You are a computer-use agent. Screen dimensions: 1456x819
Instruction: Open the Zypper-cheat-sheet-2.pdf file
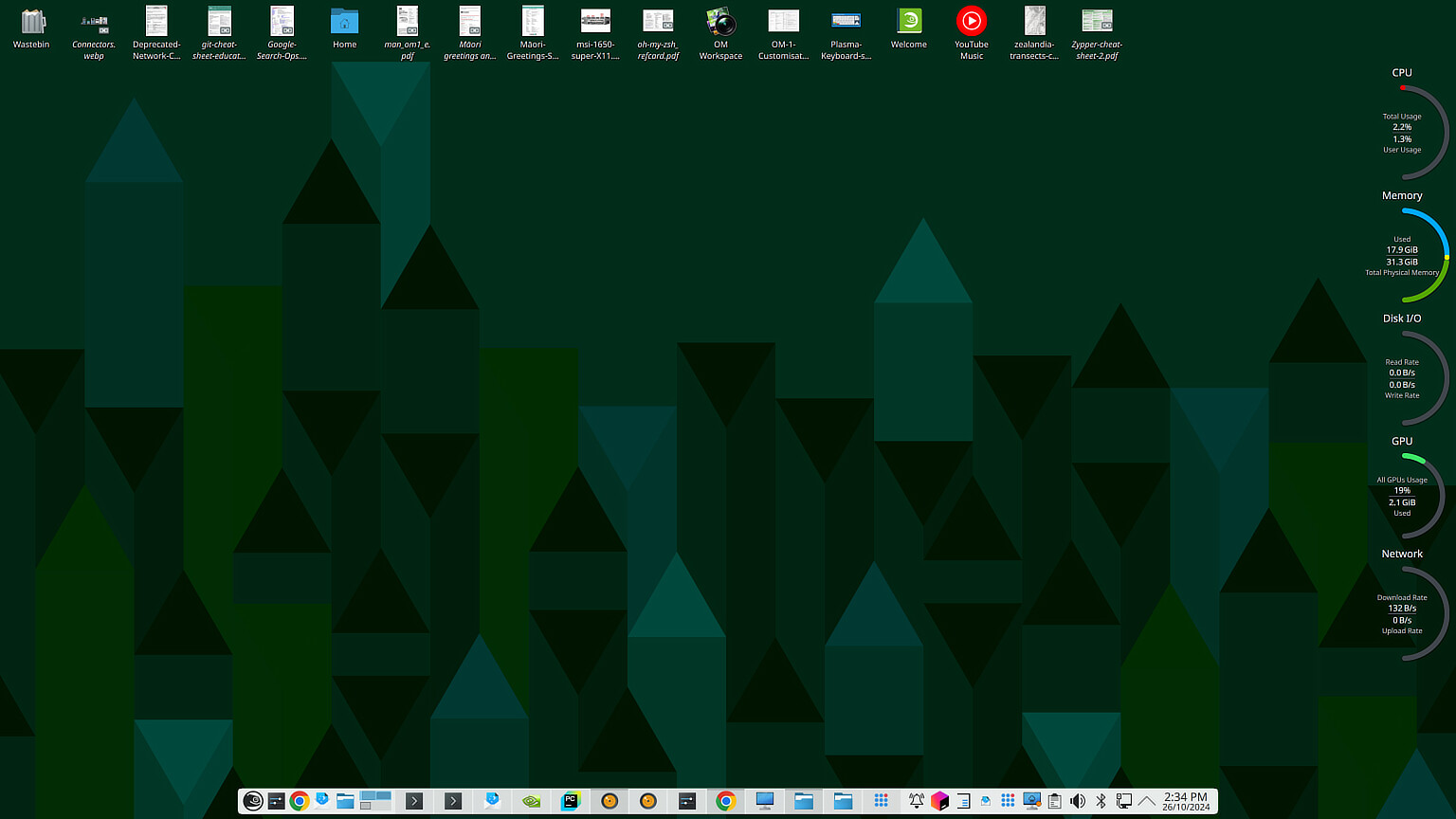pyautogui.click(x=1097, y=23)
